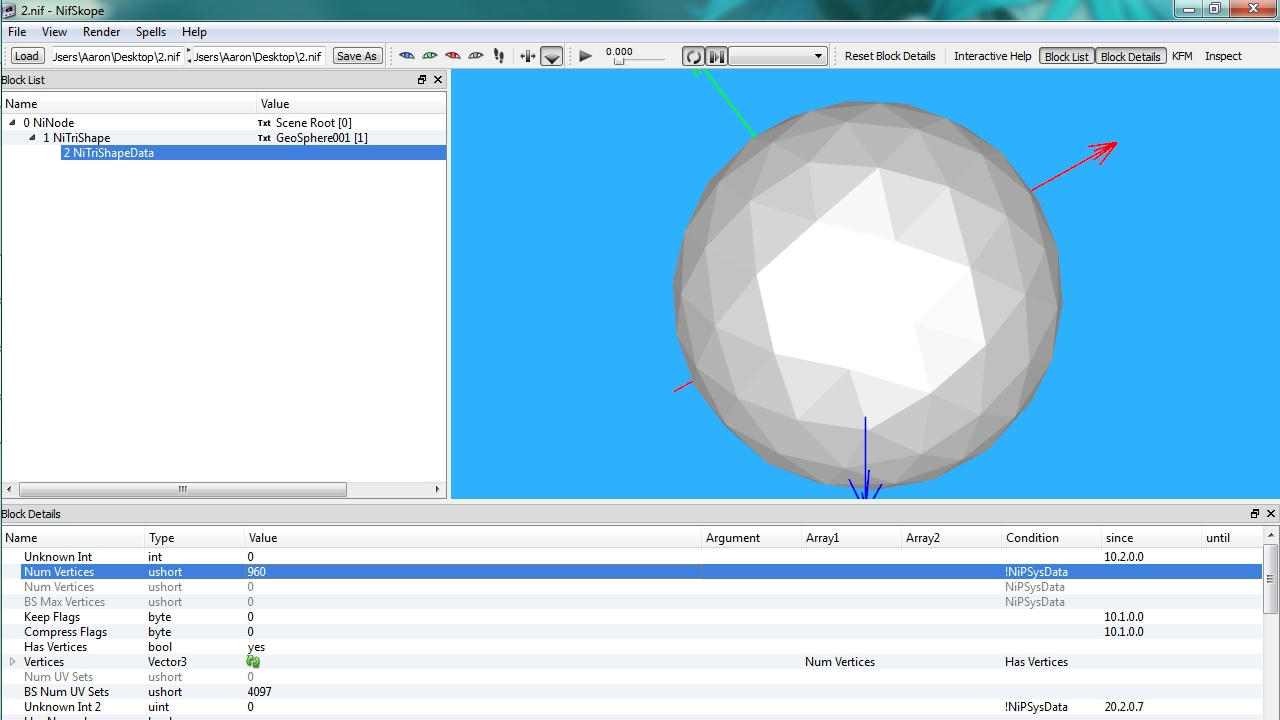This screenshot has width=1280, height=720.
Task: Start animation with the Play button
Action: tap(586, 56)
